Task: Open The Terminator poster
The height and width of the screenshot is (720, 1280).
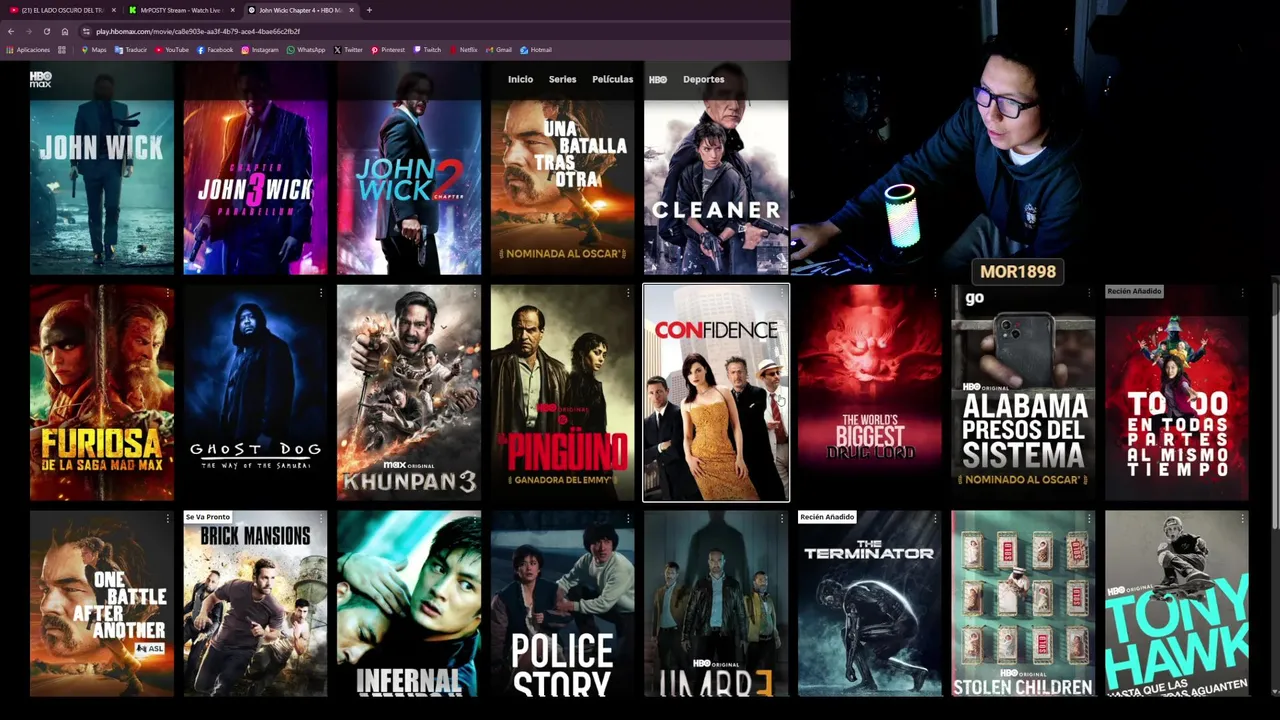Action: [x=869, y=603]
